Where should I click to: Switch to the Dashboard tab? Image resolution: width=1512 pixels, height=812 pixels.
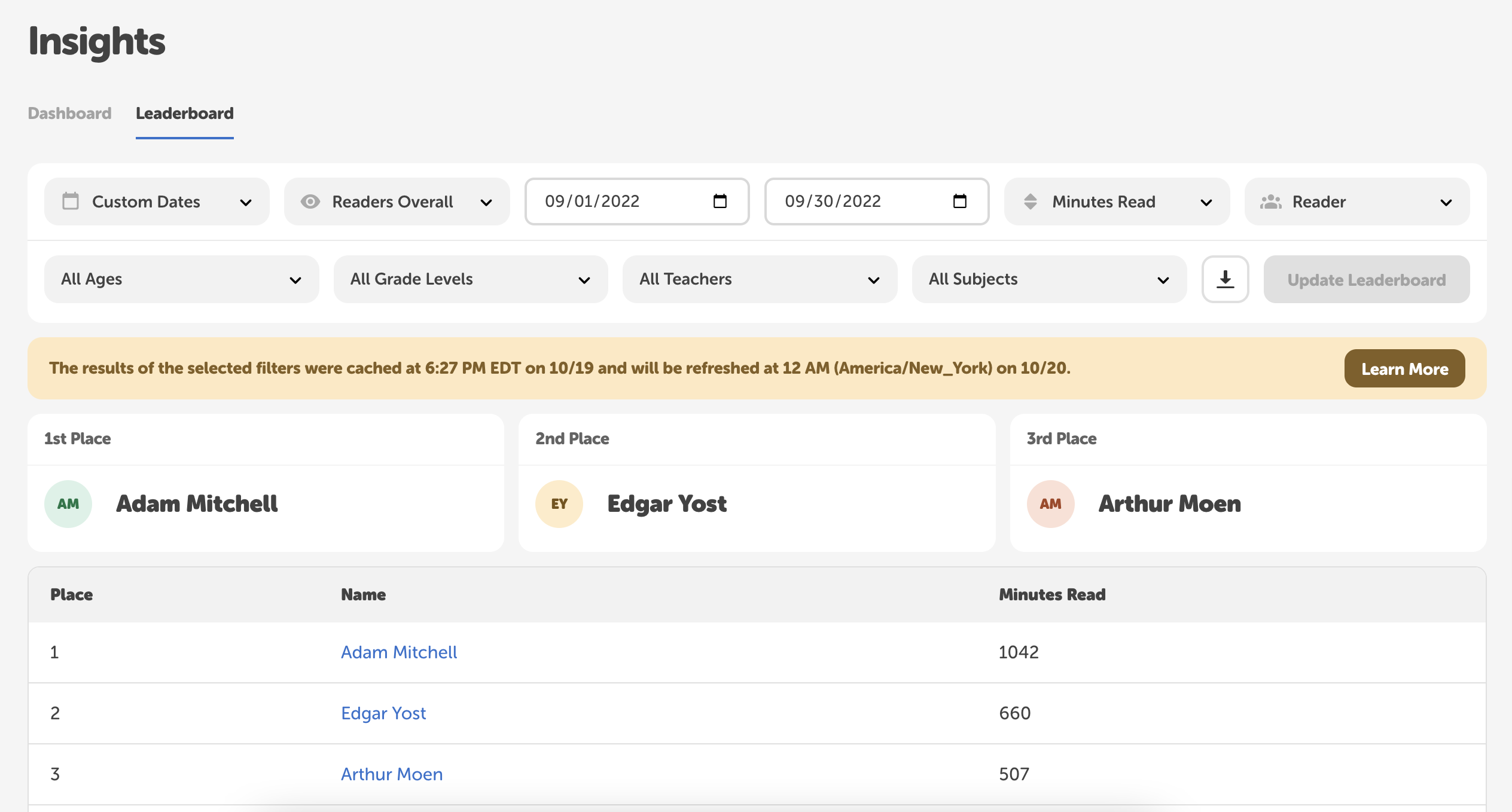69,114
